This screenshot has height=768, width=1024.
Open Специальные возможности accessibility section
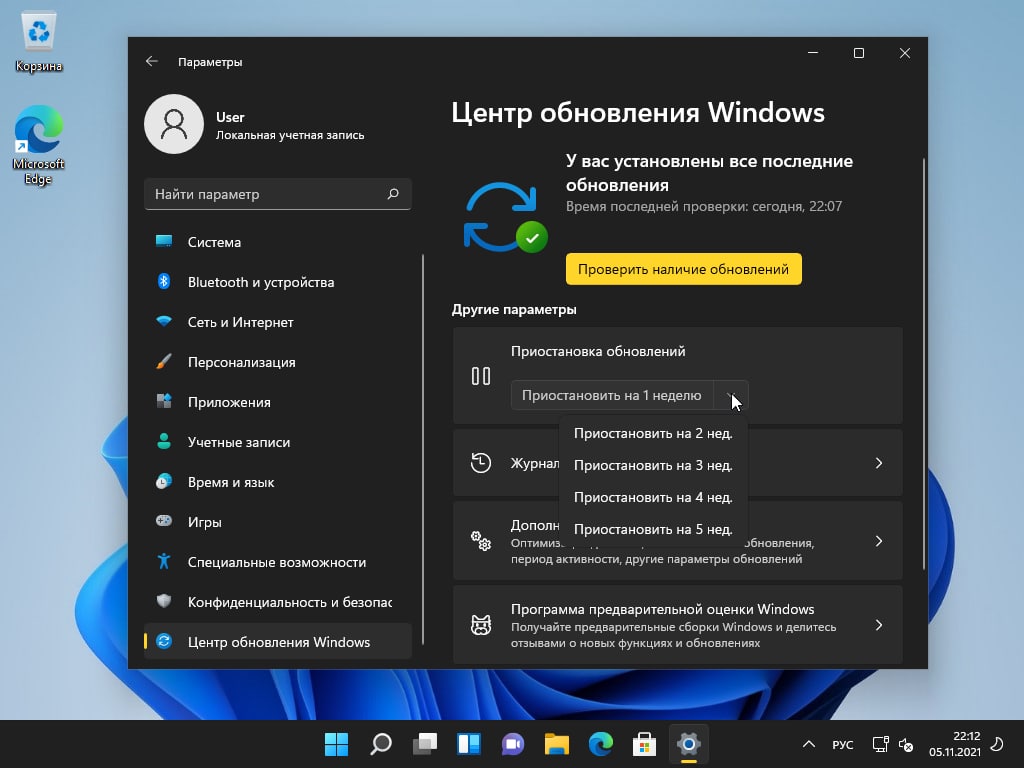click(276, 562)
